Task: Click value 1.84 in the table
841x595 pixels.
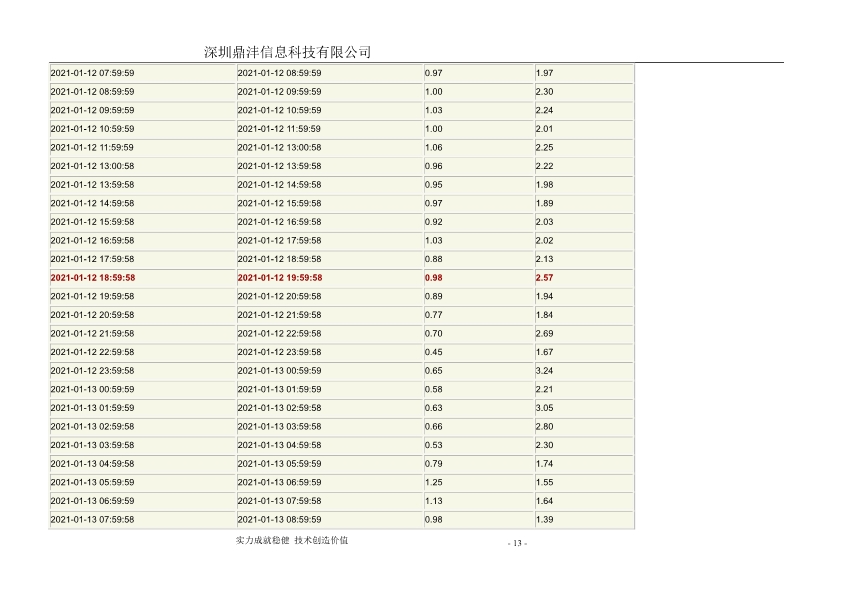Action: (544, 315)
